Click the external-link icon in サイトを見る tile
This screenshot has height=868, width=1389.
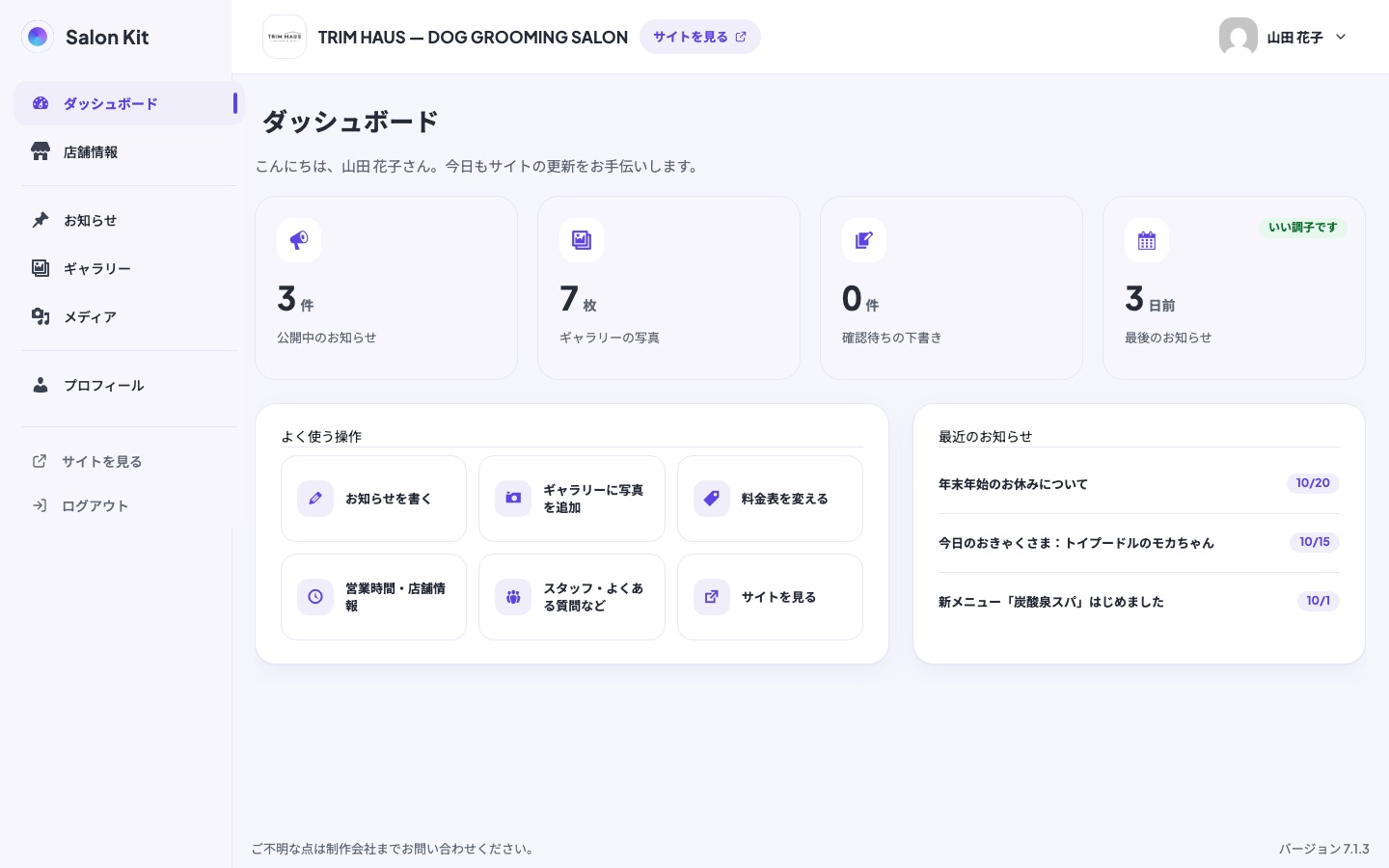(x=712, y=597)
